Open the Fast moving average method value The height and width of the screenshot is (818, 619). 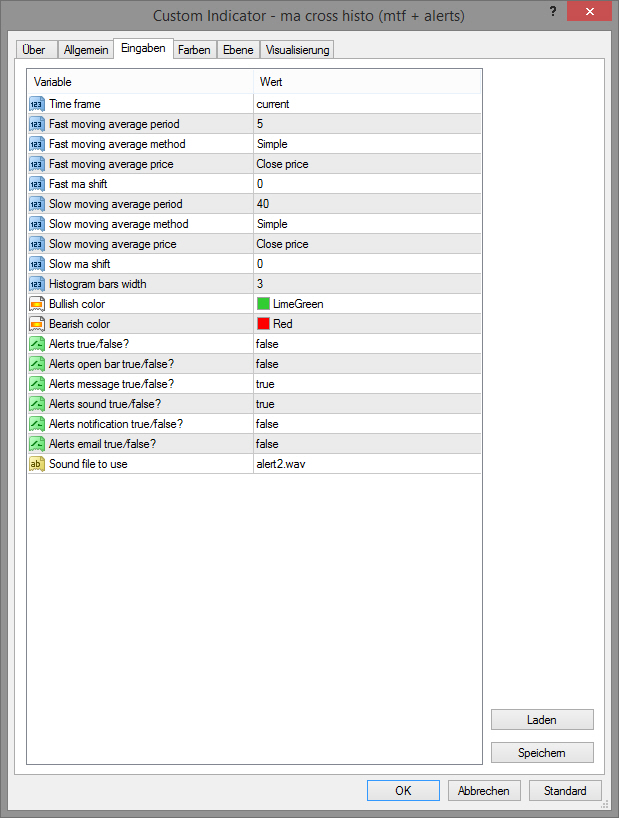pyautogui.click(x=366, y=144)
